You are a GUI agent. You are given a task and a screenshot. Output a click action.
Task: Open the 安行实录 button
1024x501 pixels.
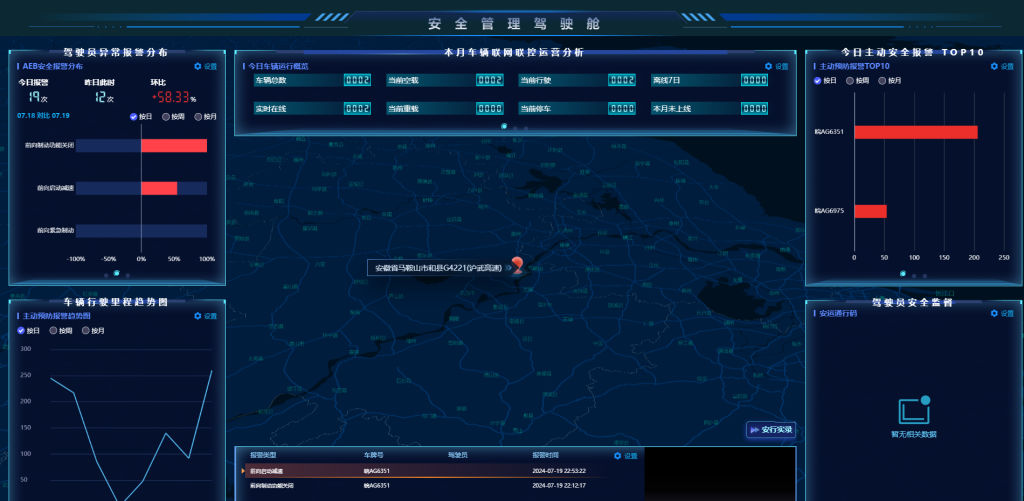[771, 430]
